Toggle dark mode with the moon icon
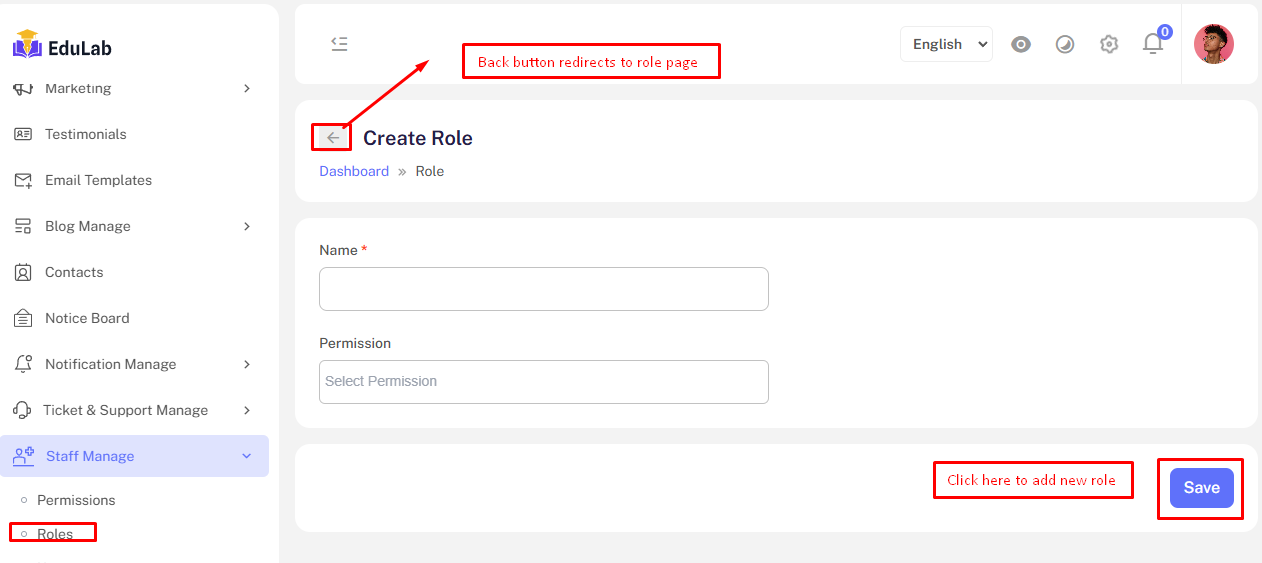 point(1065,44)
